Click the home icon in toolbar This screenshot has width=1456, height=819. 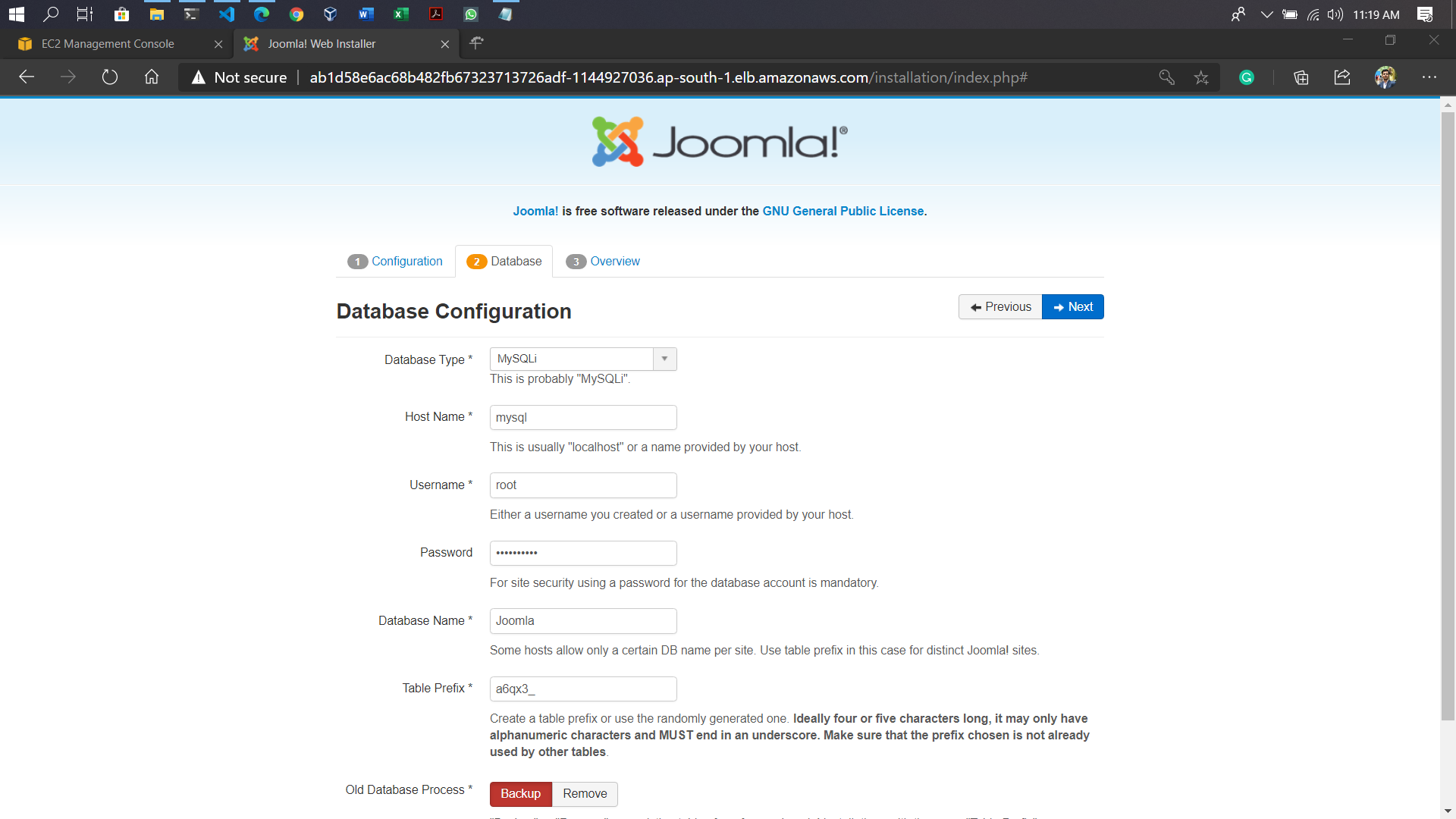point(152,77)
